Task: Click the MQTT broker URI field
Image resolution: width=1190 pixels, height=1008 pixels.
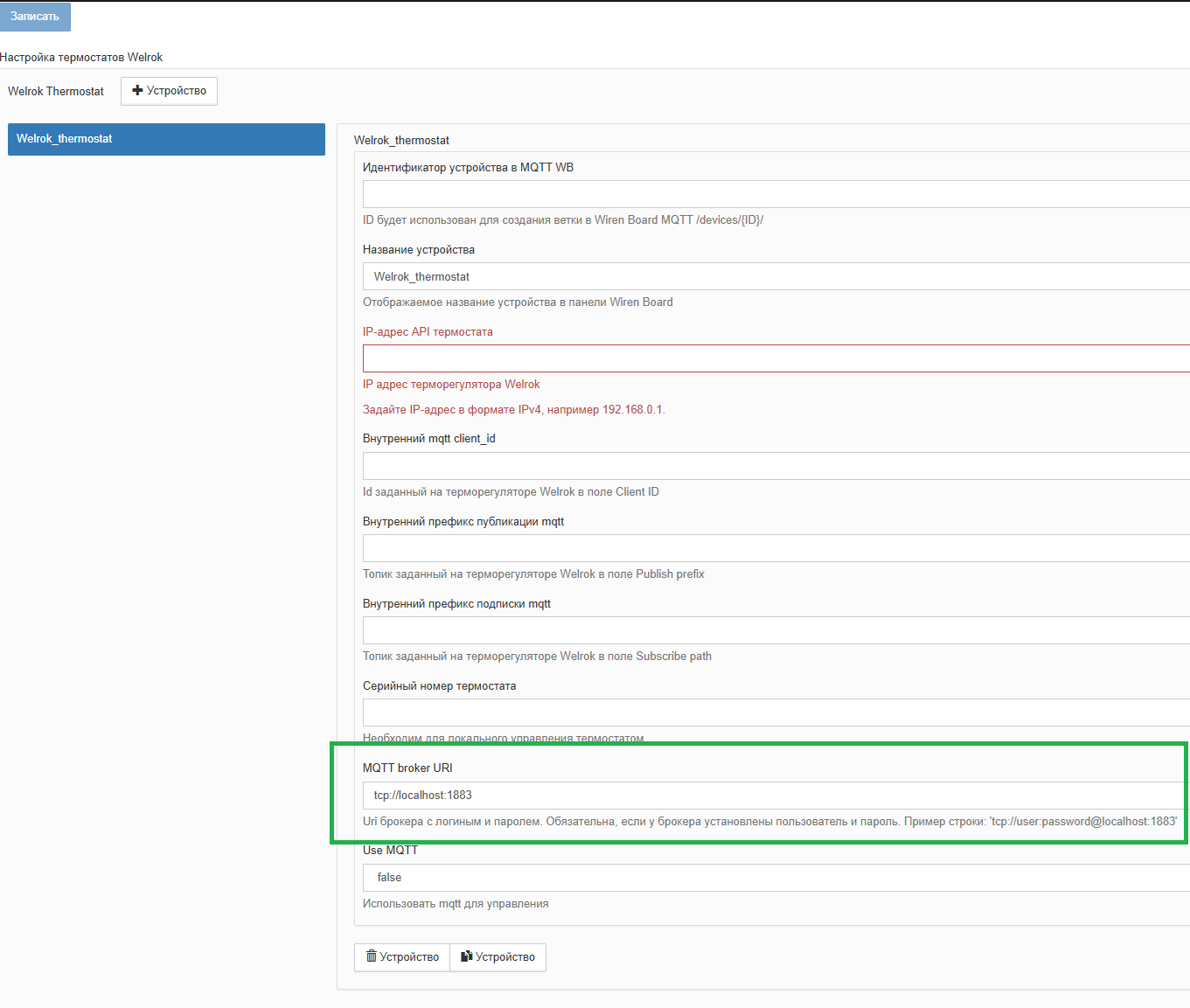Action: pos(775,796)
